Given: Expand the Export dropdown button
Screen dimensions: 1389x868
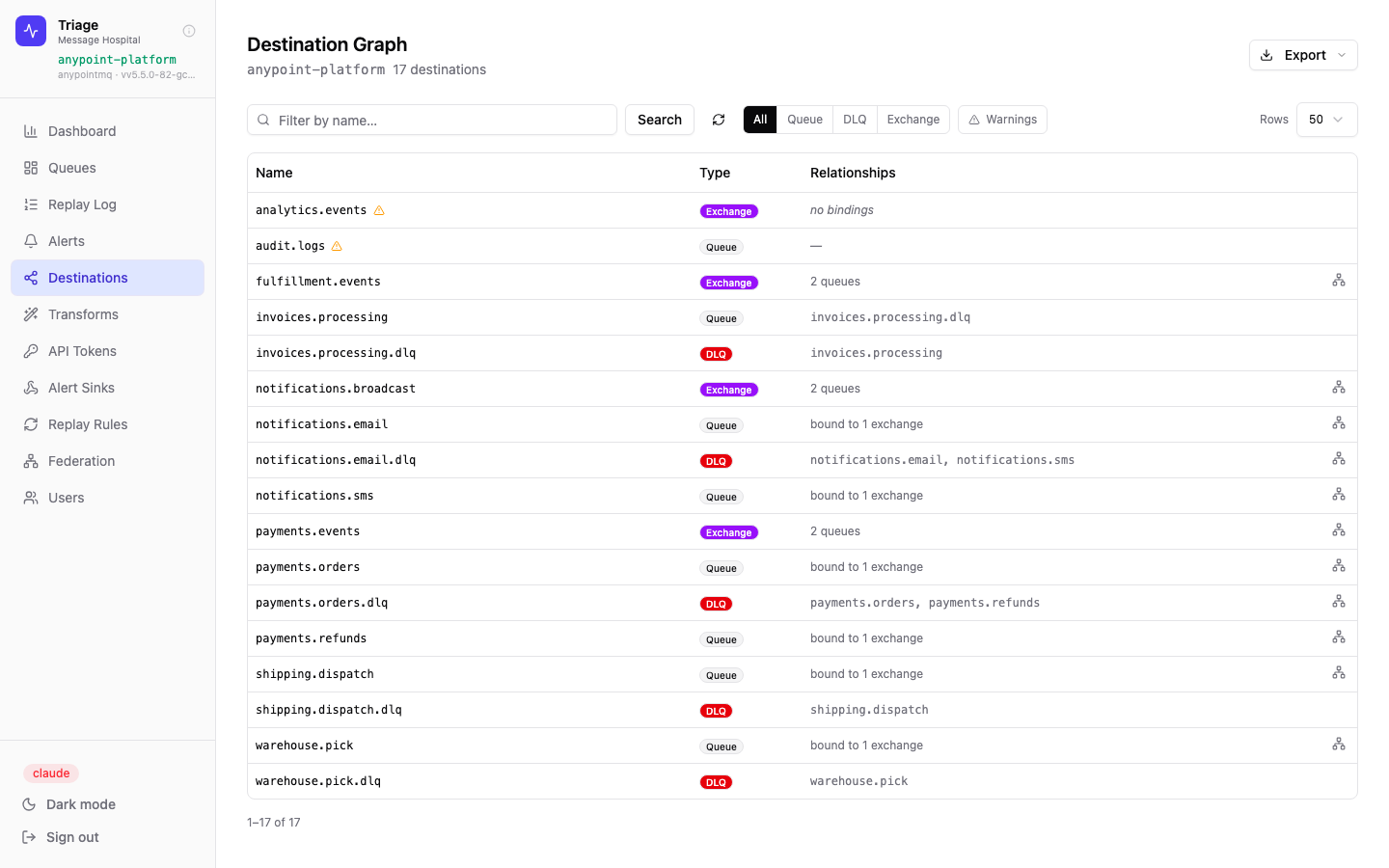Looking at the screenshot, I should tap(1303, 55).
